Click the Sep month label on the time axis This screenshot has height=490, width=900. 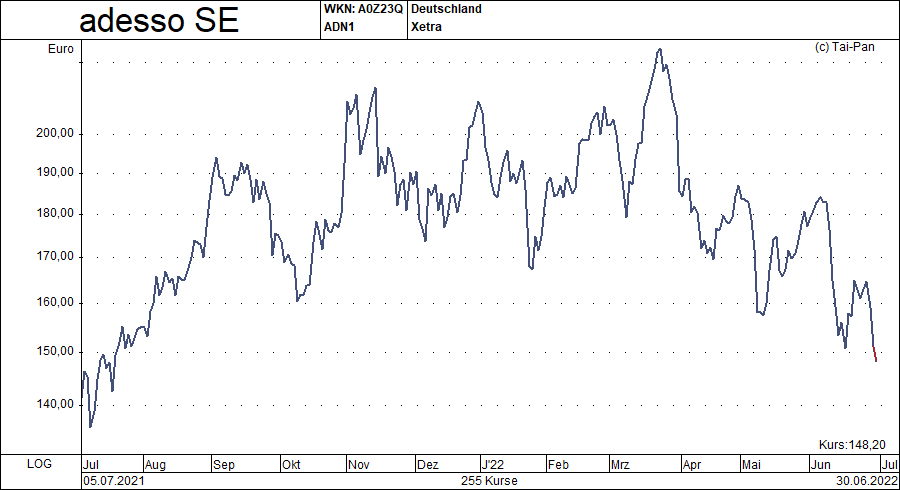point(224,465)
